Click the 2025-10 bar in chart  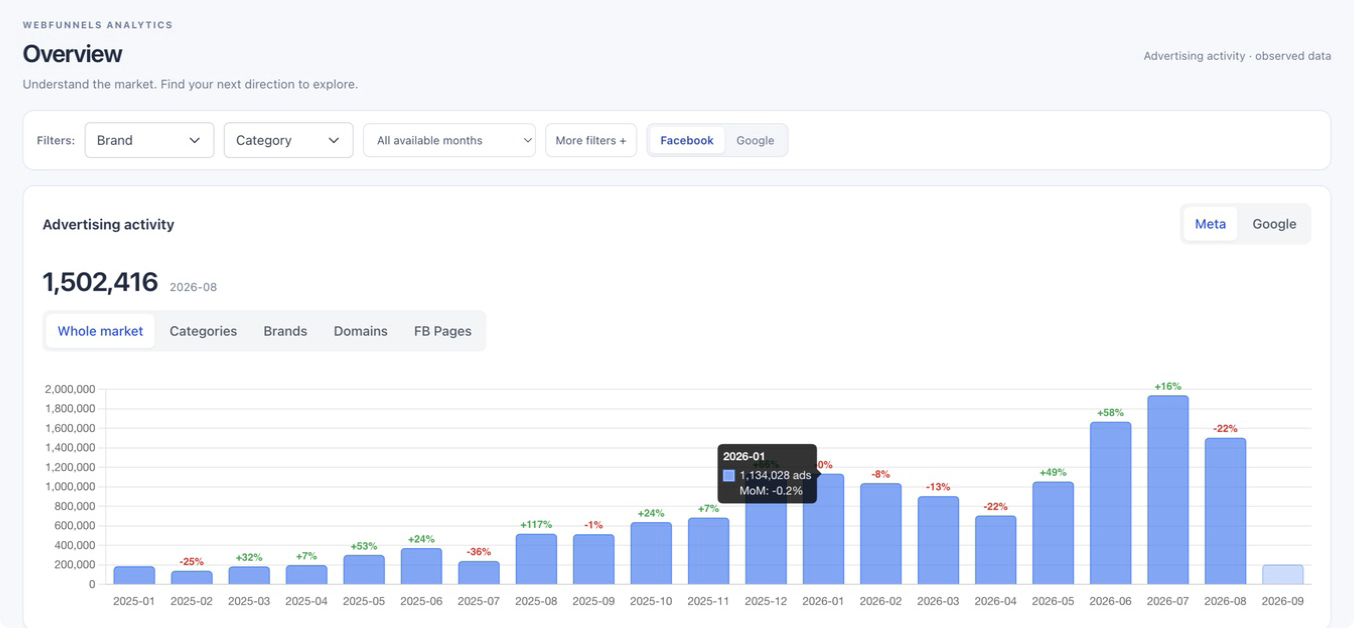[651, 553]
